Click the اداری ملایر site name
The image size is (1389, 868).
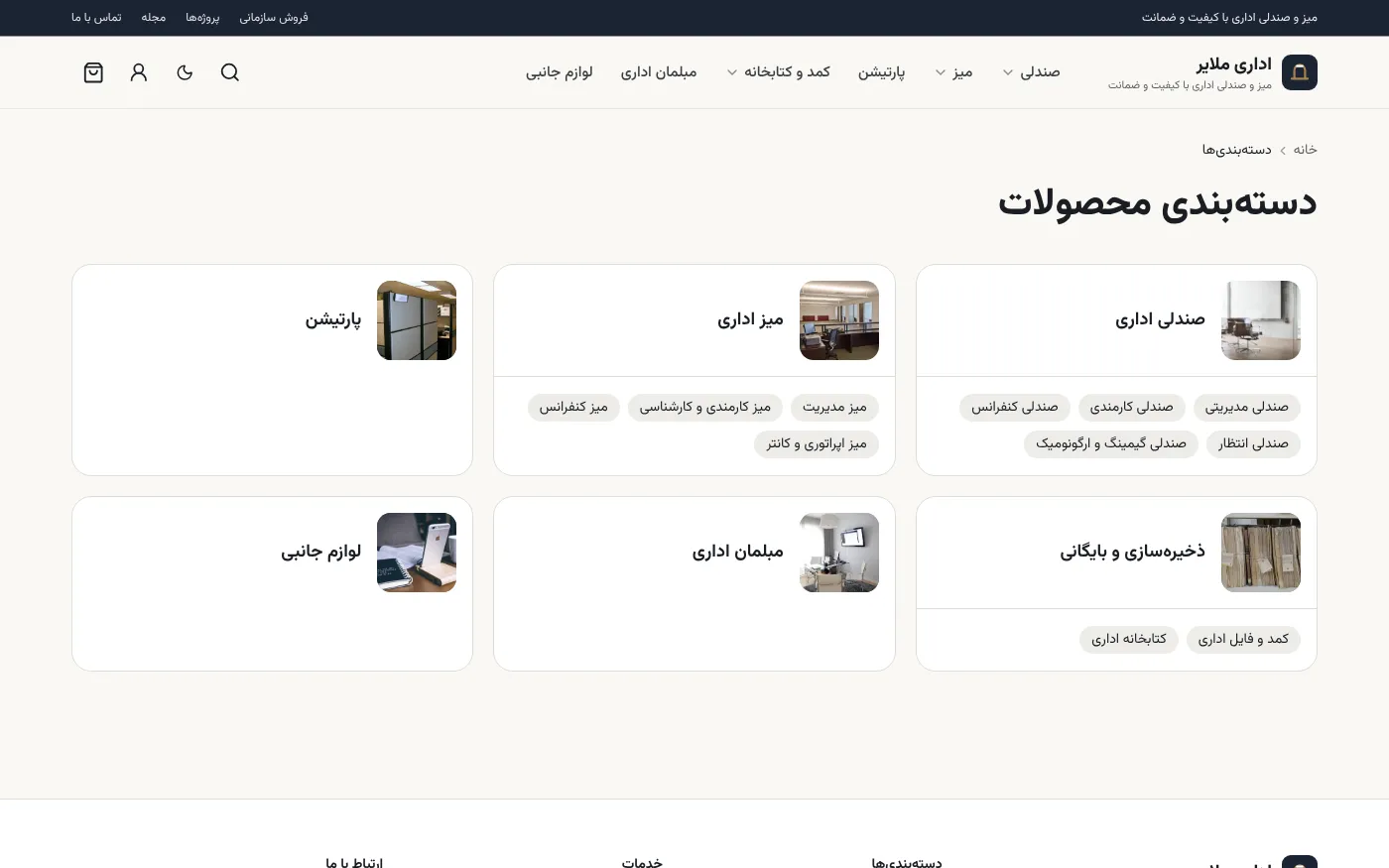(1234, 64)
